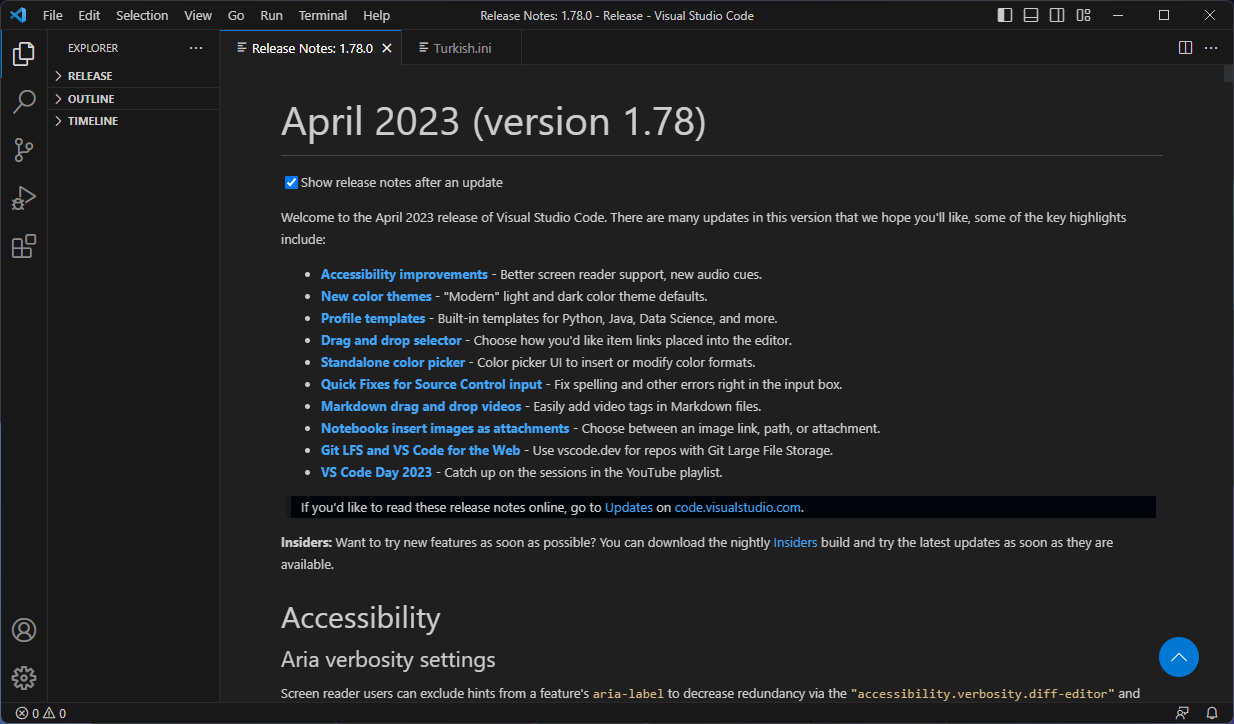The height and width of the screenshot is (724, 1234).
Task: Open the Accessibility improvements link
Action: (404, 274)
